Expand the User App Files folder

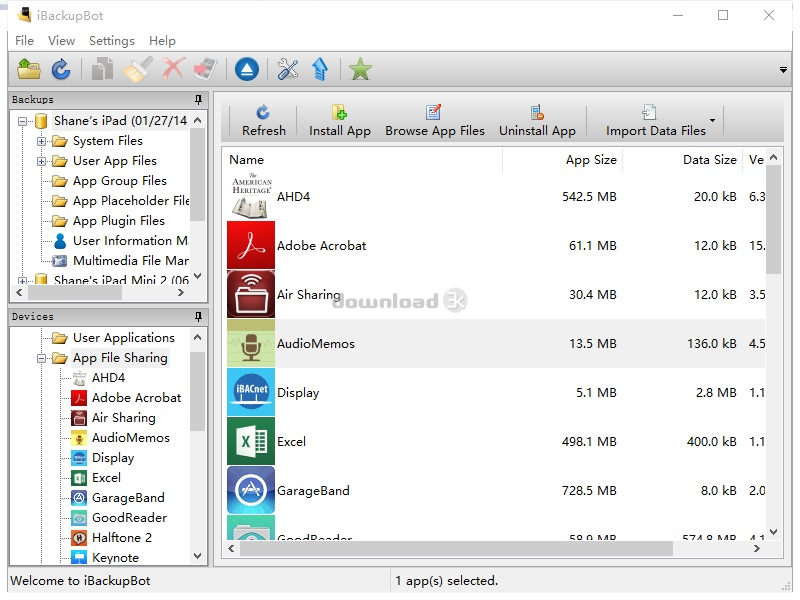point(41,161)
